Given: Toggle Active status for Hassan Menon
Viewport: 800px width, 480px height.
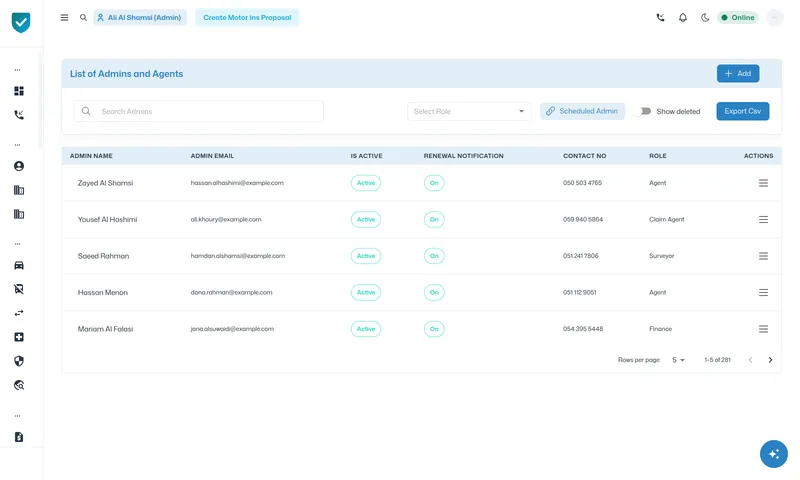Looking at the screenshot, I should coord(366,292).
